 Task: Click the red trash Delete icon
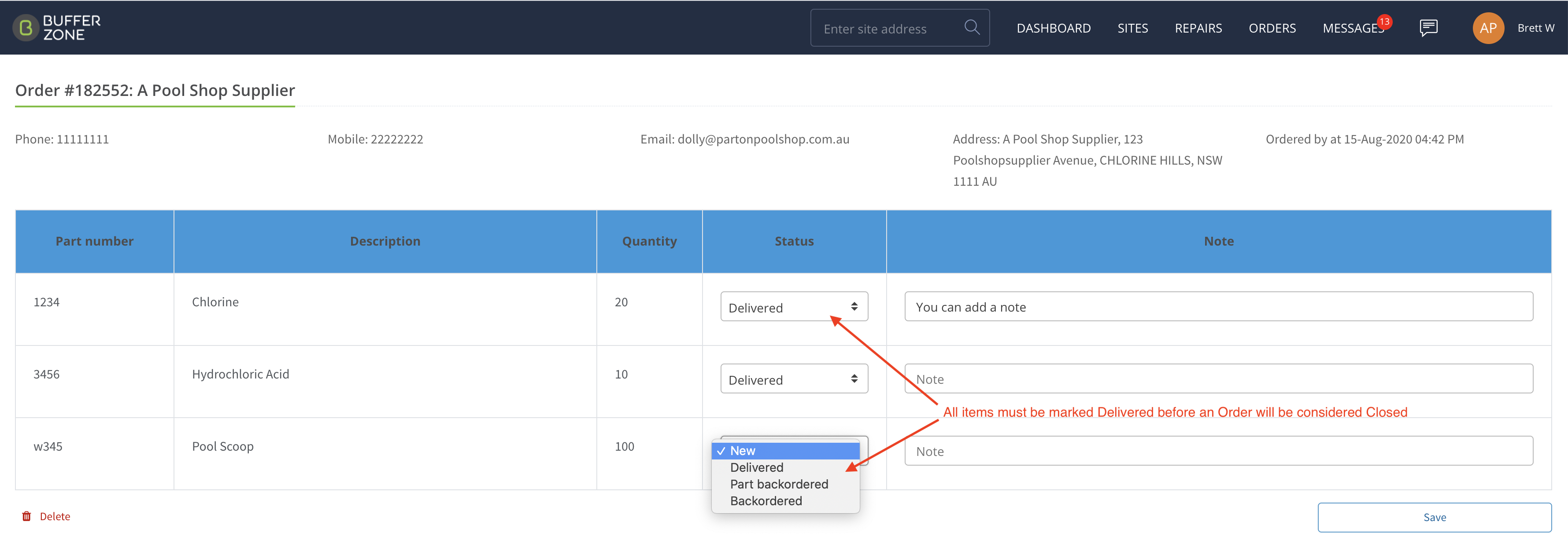(x=27, y=516)
